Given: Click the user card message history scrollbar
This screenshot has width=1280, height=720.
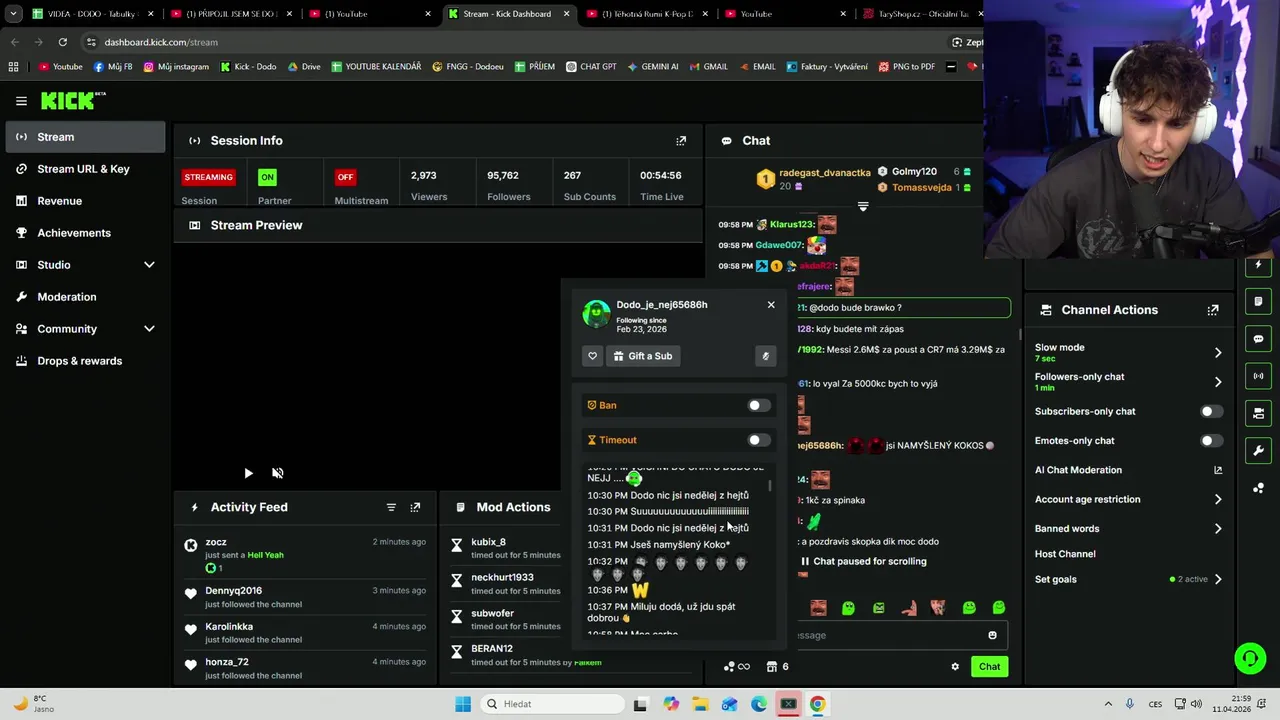Looking at the screenshot, I should click(x=770, y=486).
